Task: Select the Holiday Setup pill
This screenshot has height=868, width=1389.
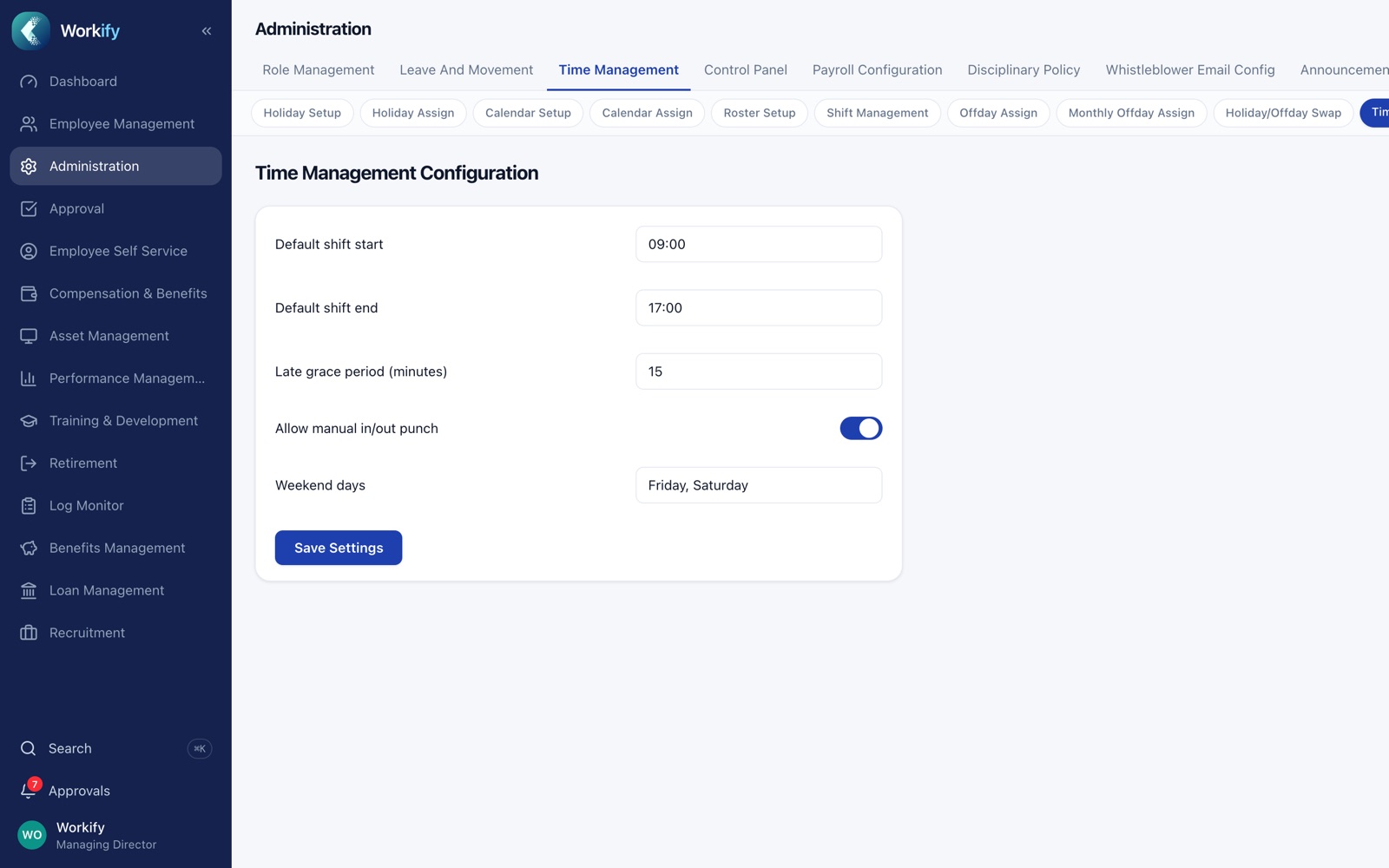Action: coord(302,113)
